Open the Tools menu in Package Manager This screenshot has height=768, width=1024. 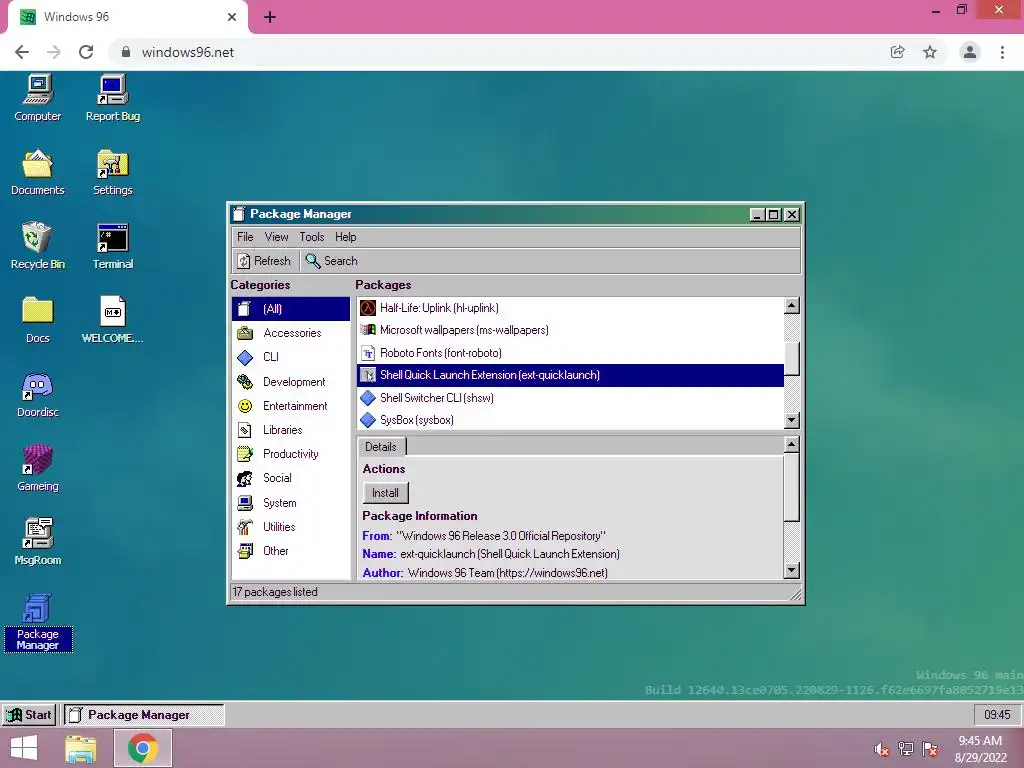312,237
